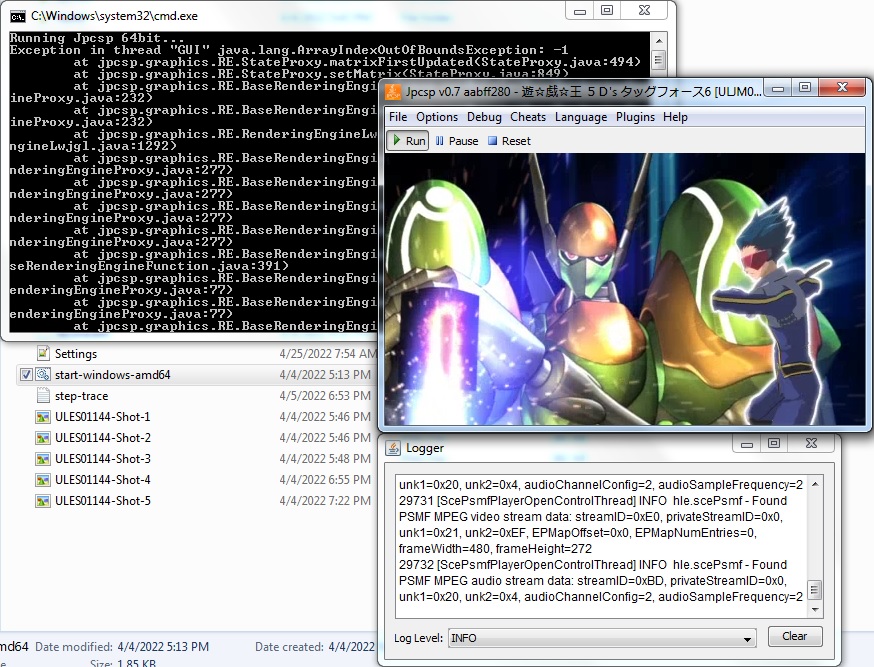This screenshot has width=874, height=667.
Task: Click the Run button in Jpcsp toolbar
Action: 408,141
